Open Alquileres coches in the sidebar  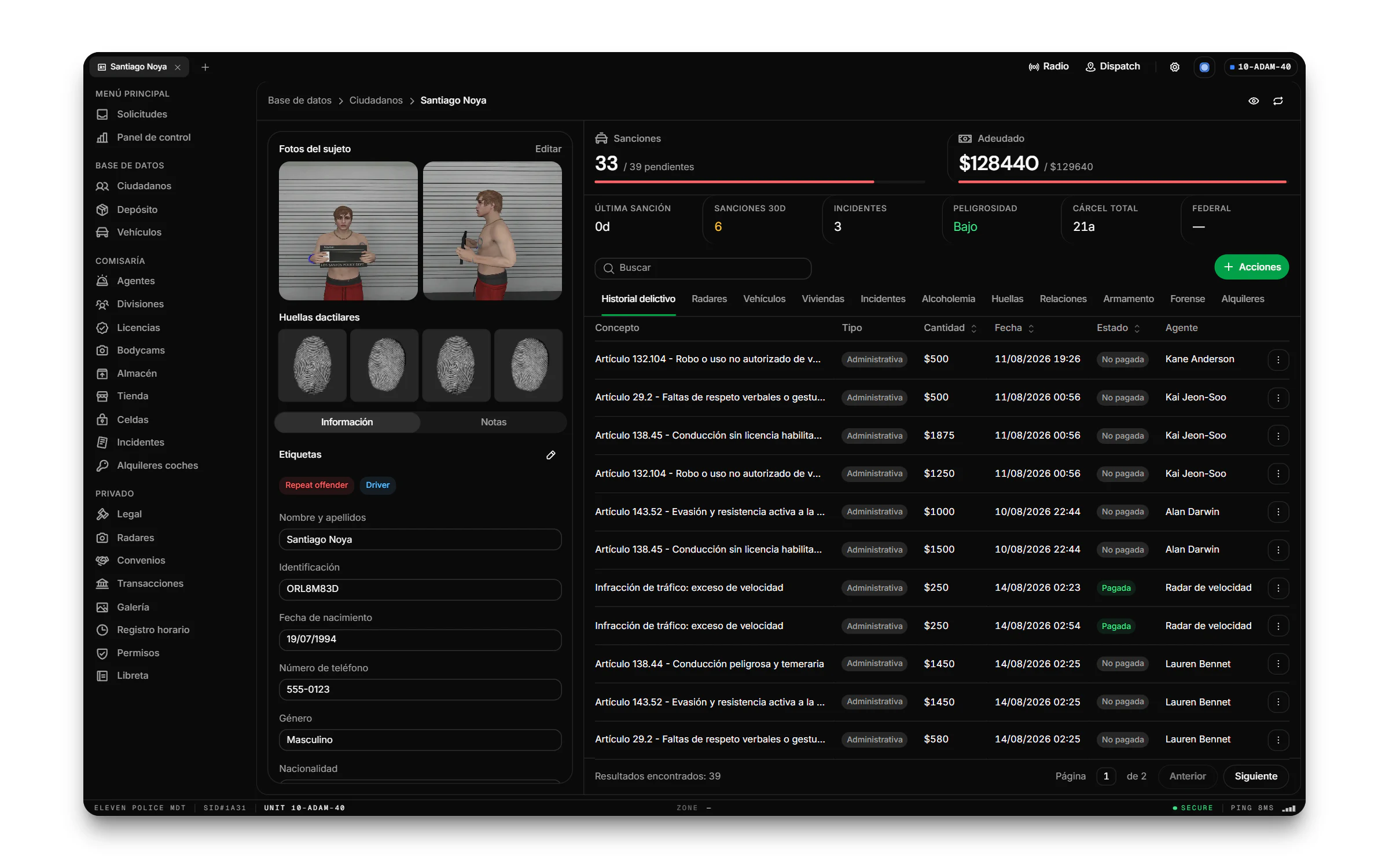click(157, 465)
